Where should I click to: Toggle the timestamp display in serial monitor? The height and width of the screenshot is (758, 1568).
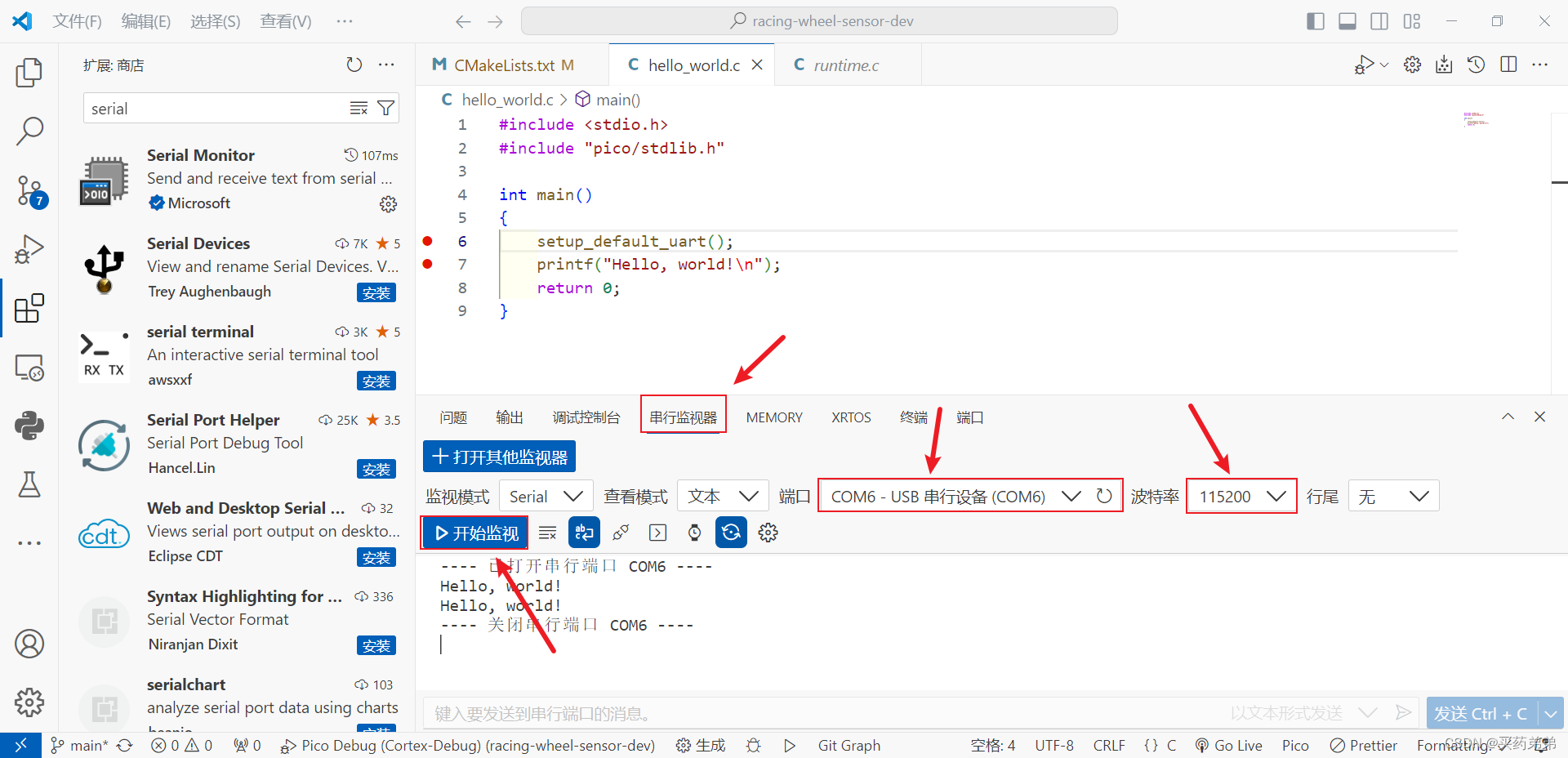point(693,532)
